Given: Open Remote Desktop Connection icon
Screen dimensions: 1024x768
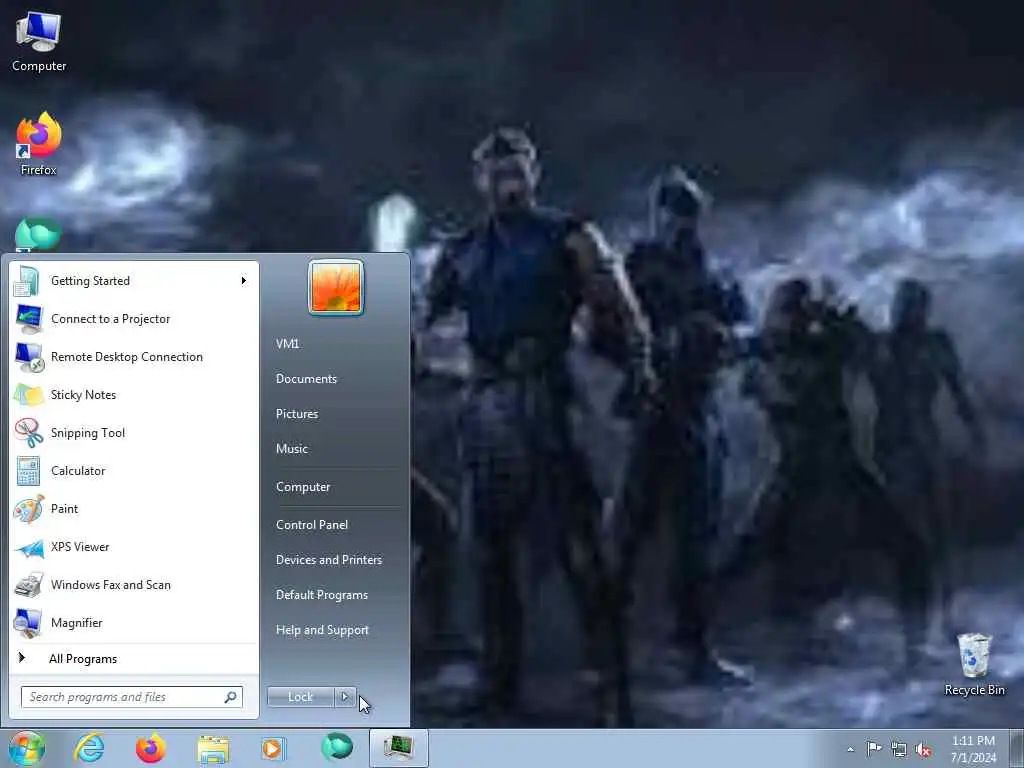Looking at the screenshot, I should pos(29,357).
